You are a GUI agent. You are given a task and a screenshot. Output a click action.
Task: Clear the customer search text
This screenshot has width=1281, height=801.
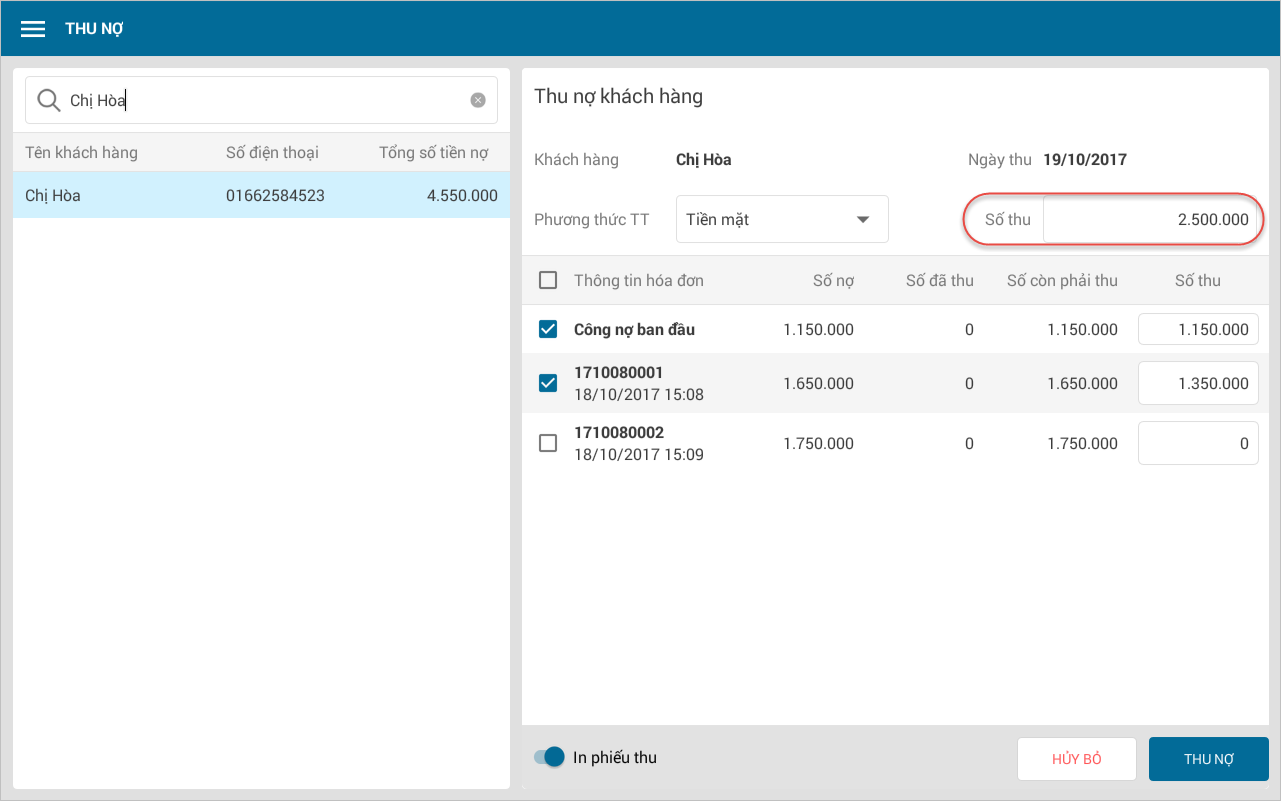tap(478, 100)
